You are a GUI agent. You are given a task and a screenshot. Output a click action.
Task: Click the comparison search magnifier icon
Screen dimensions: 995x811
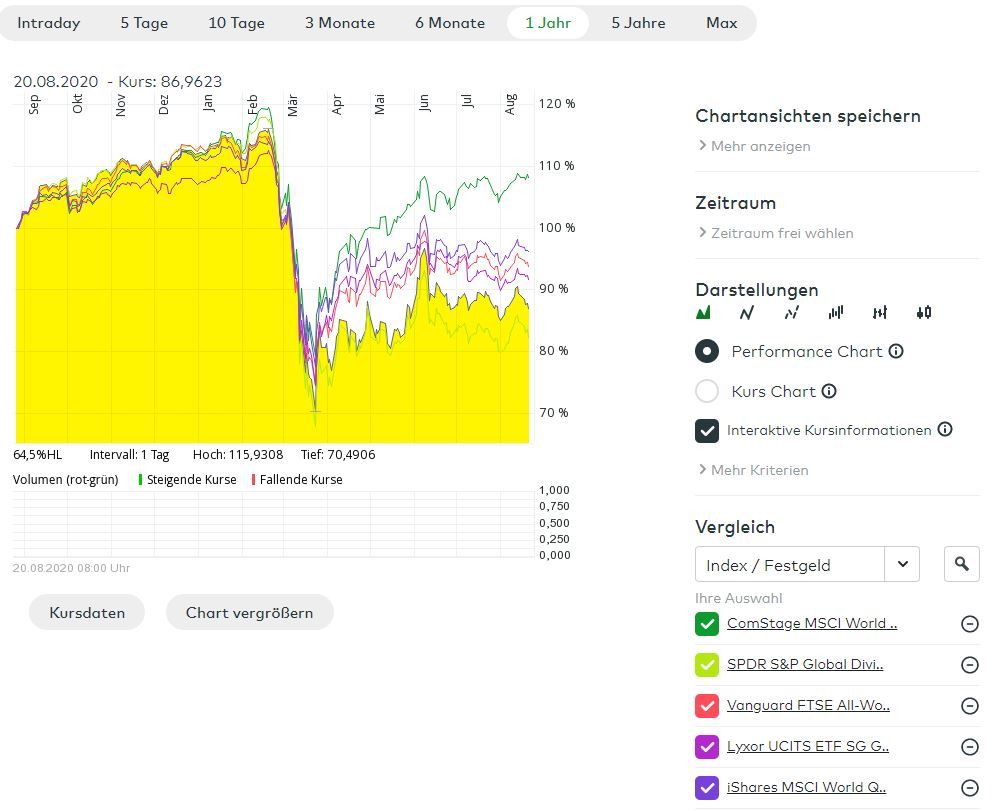(961, 565)
